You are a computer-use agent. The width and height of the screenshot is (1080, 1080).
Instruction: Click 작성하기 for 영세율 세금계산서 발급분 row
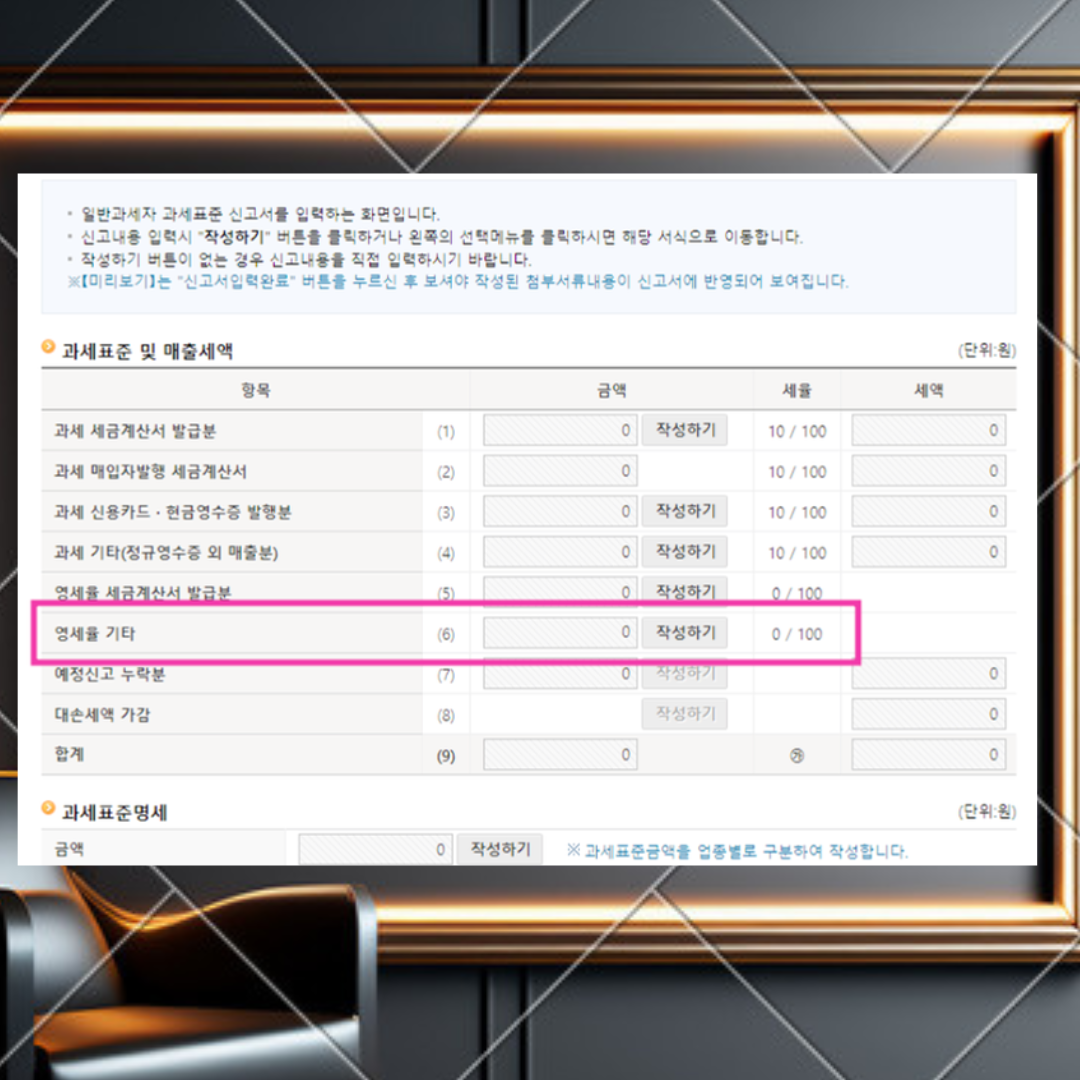tap(685, 591)
